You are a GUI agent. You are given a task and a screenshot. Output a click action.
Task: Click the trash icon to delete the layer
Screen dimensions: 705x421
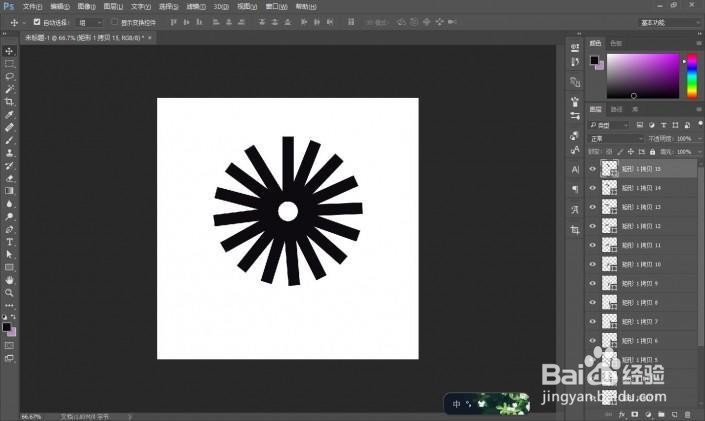[687, 414]
